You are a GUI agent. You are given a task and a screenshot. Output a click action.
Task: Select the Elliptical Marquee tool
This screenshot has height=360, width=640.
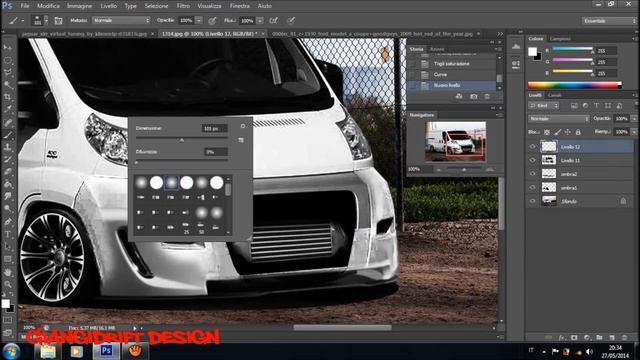(8, 60)
